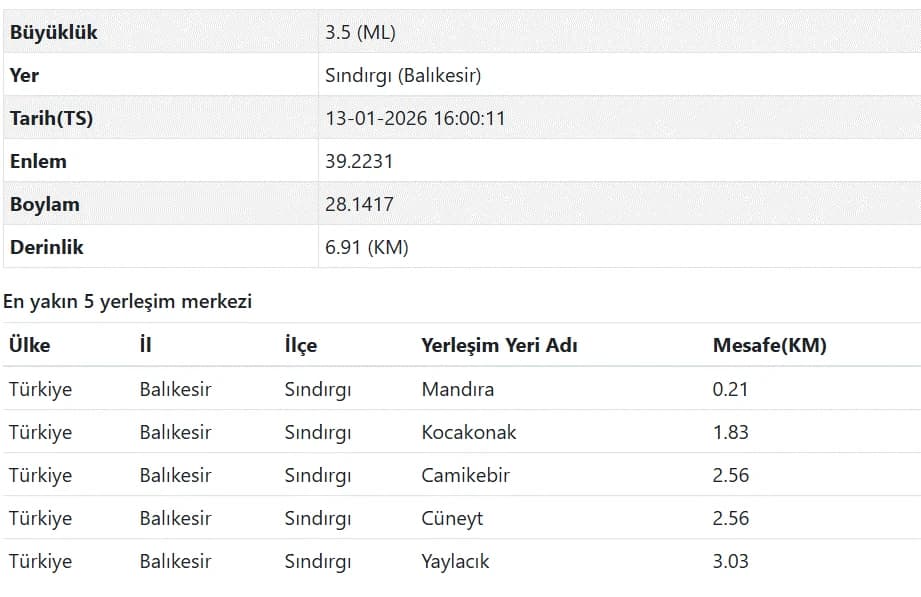The width and height of the screenshot is (921, 597).
Task: Click the 0.21 distance value
Action: 730,389
